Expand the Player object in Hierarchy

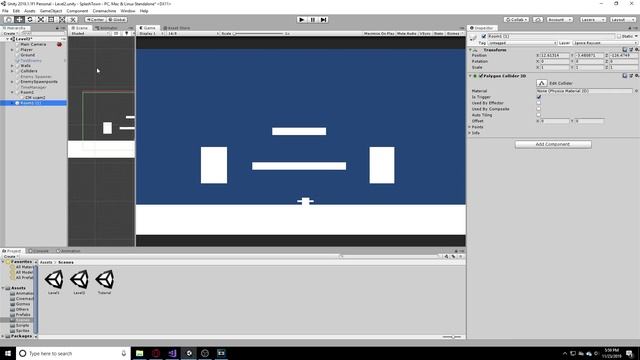pos(12,50)
